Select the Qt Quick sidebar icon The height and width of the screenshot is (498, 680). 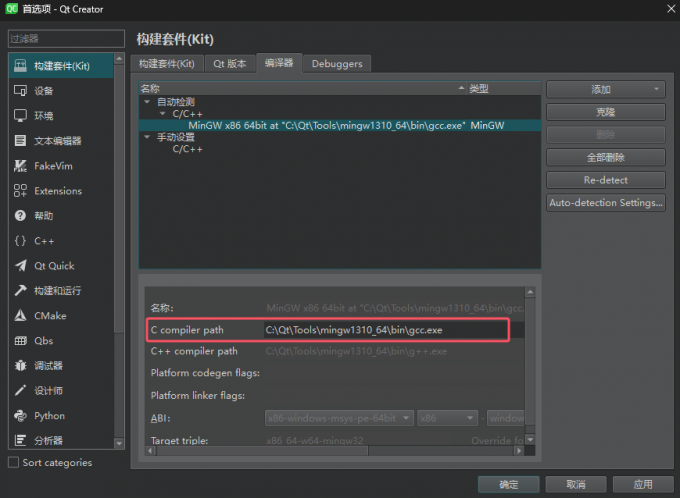coord(20,266)
